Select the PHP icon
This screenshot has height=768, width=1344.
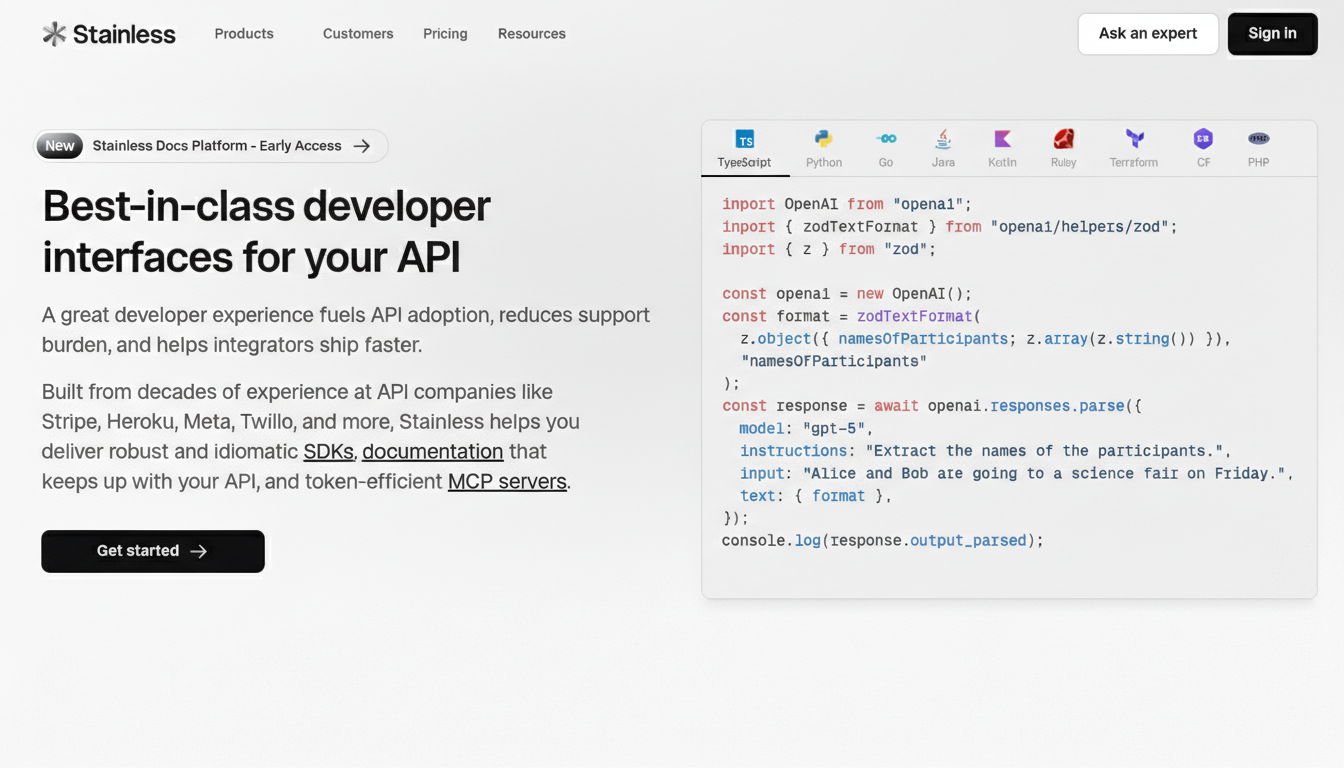(x=1258, y=139)
